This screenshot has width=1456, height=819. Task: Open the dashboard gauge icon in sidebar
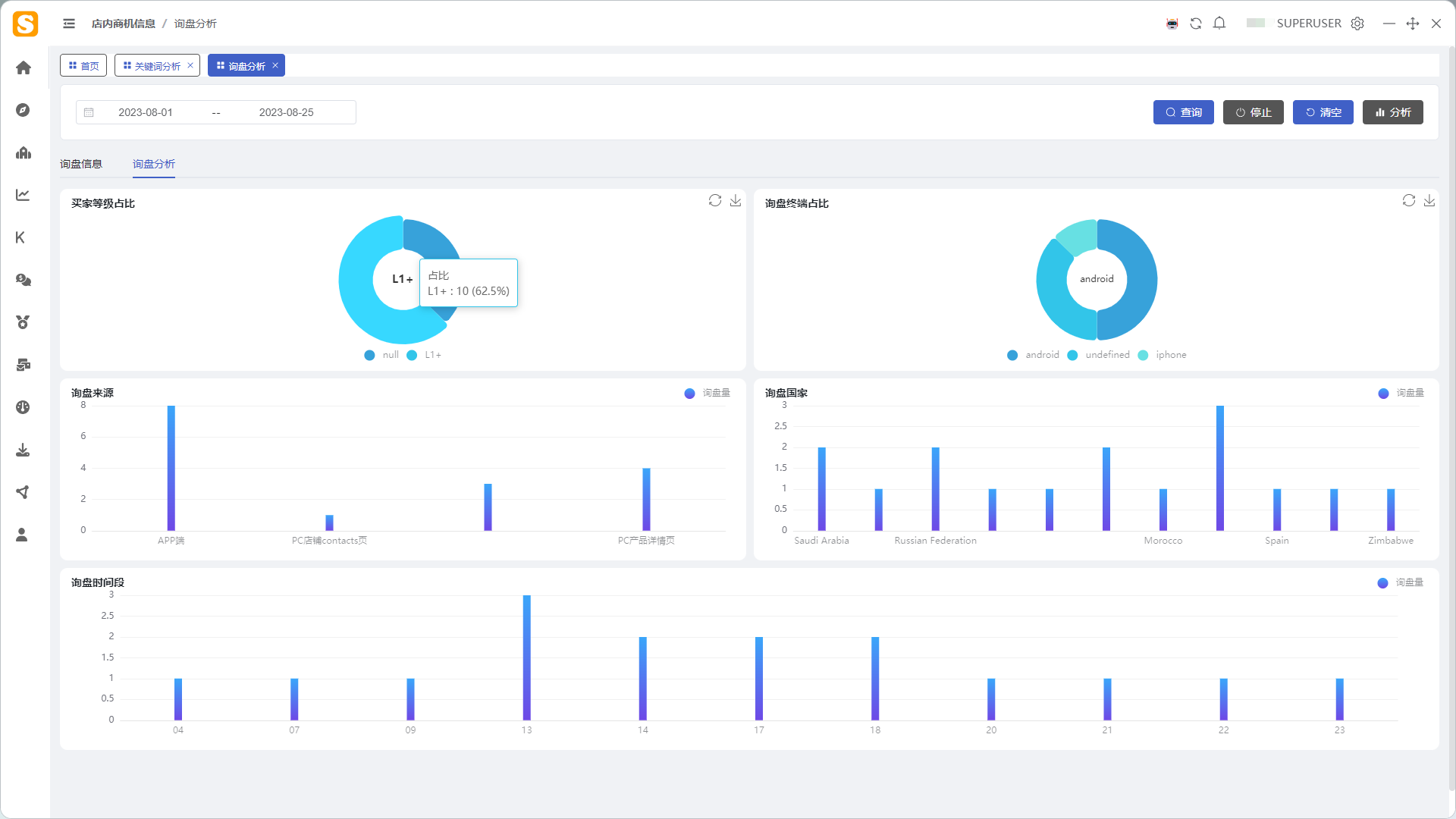pyautogui.click(x=23, y=407)
